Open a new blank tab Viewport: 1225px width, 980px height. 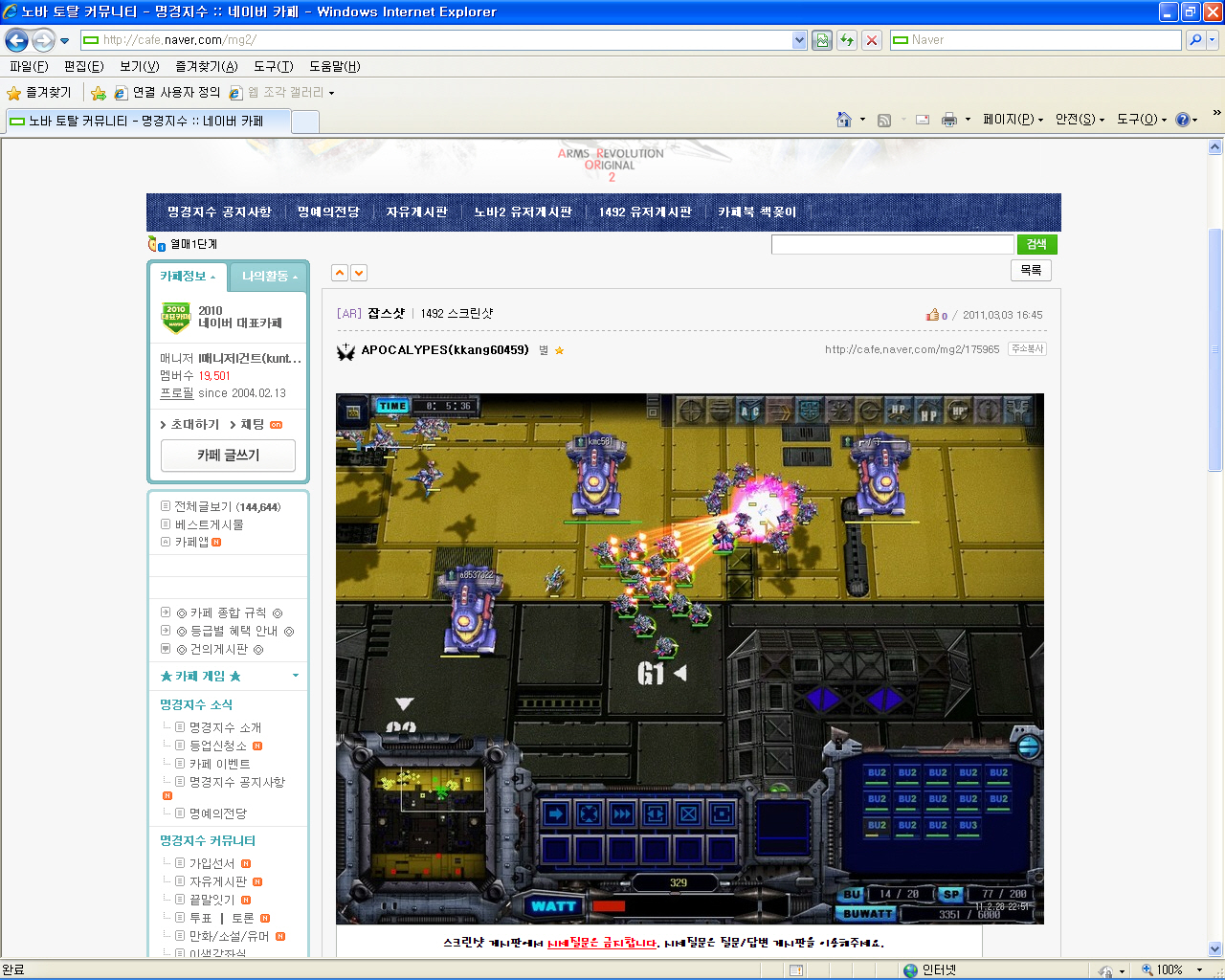coord(305,122)
